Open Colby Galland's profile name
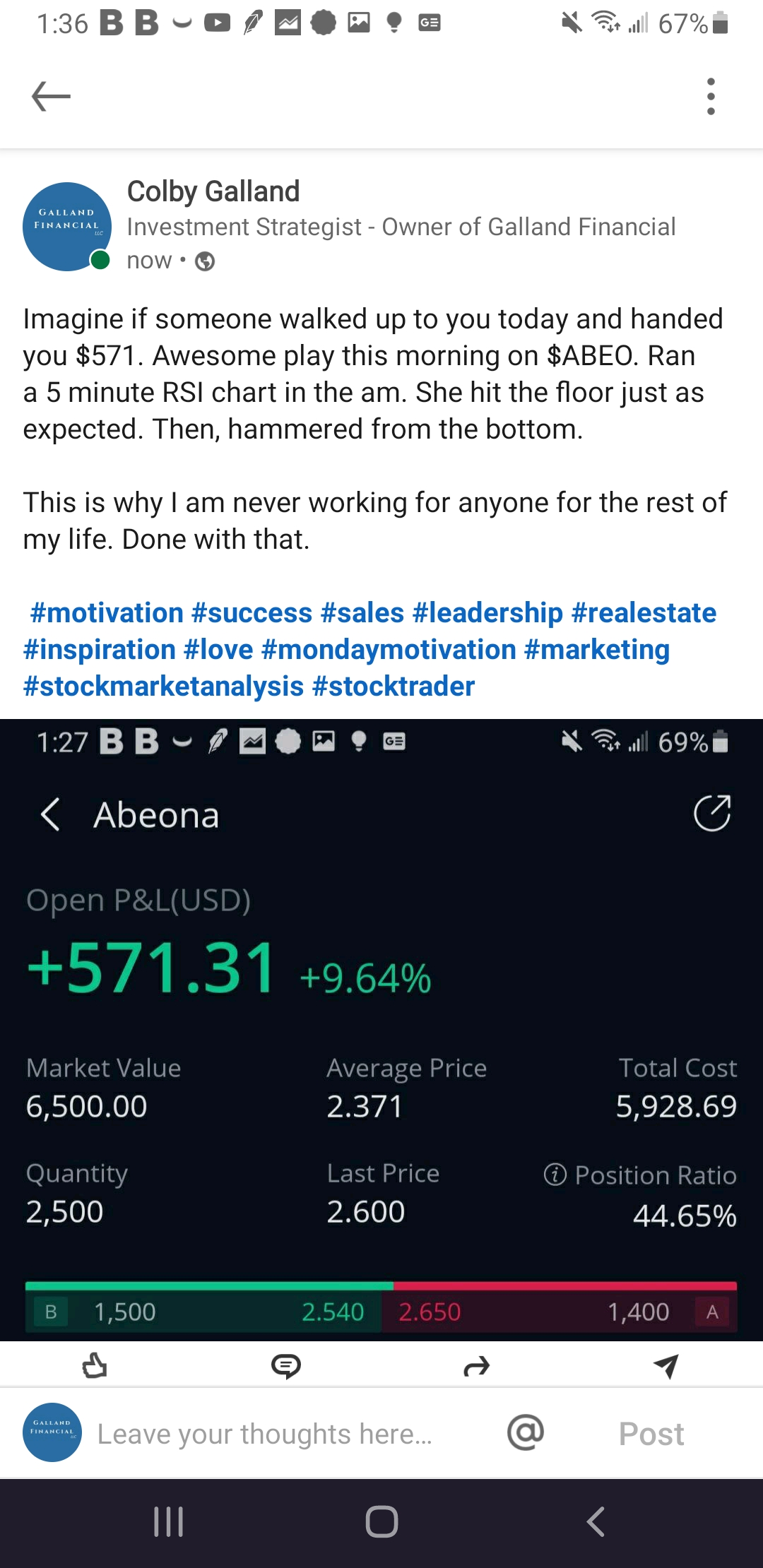The width and height of the screenshot is (763, 1568). click(x=213, y=191)
